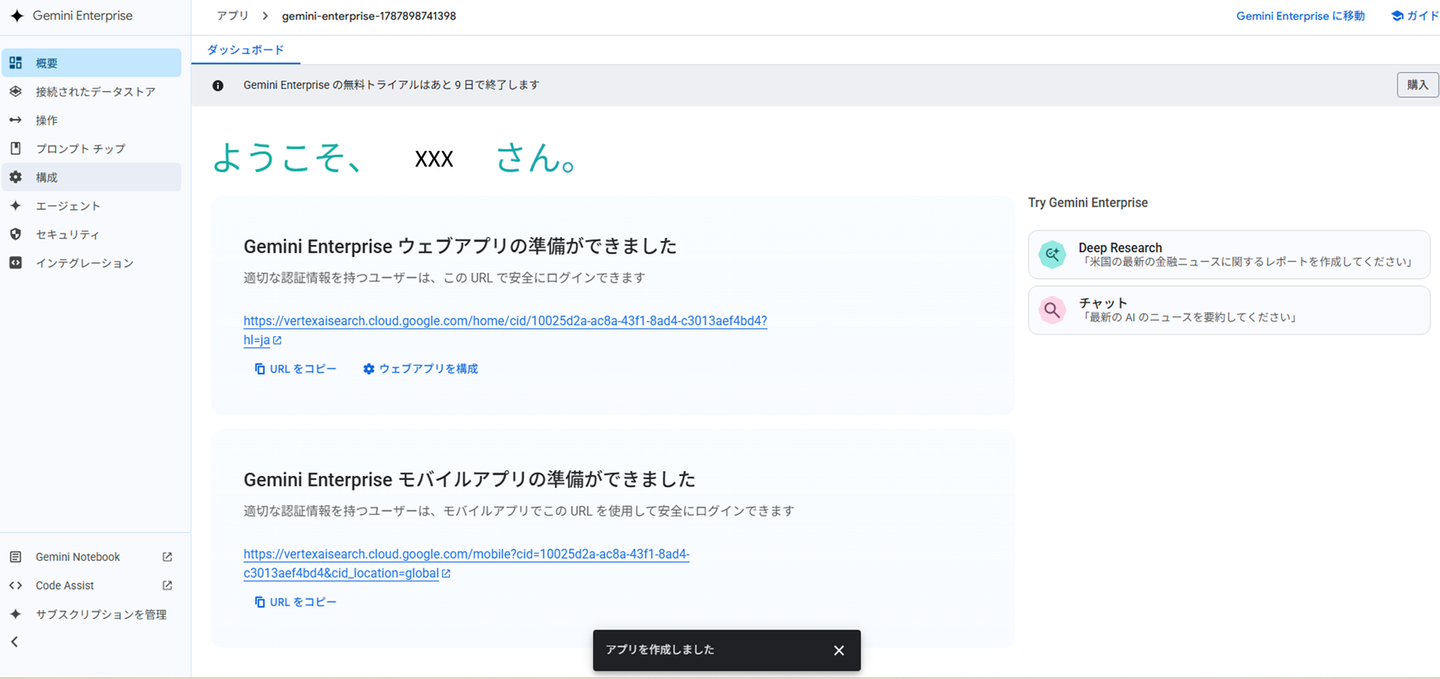Click the 接続されたデータストア layers icon
The image size is (1440, 679).
click(15, 91)
